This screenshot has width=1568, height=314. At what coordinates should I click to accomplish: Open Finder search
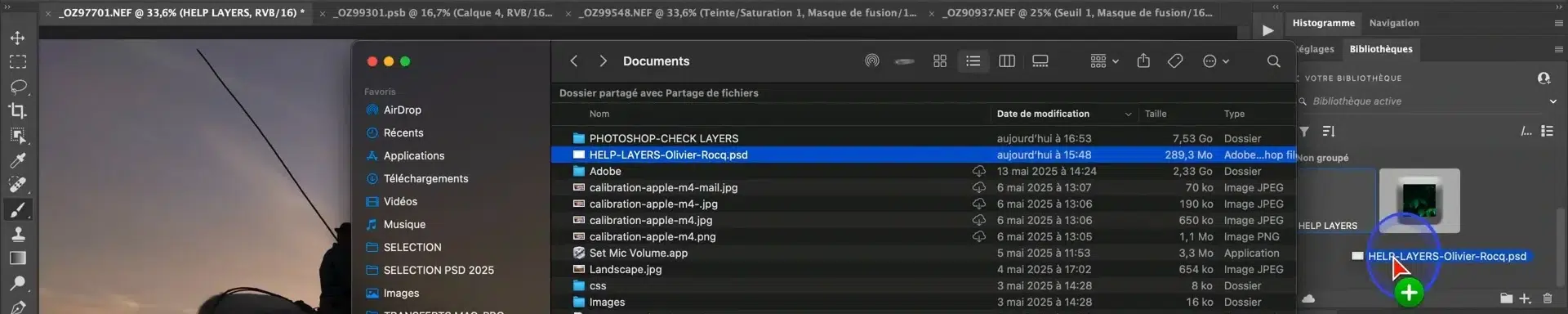click(1273, 61)
